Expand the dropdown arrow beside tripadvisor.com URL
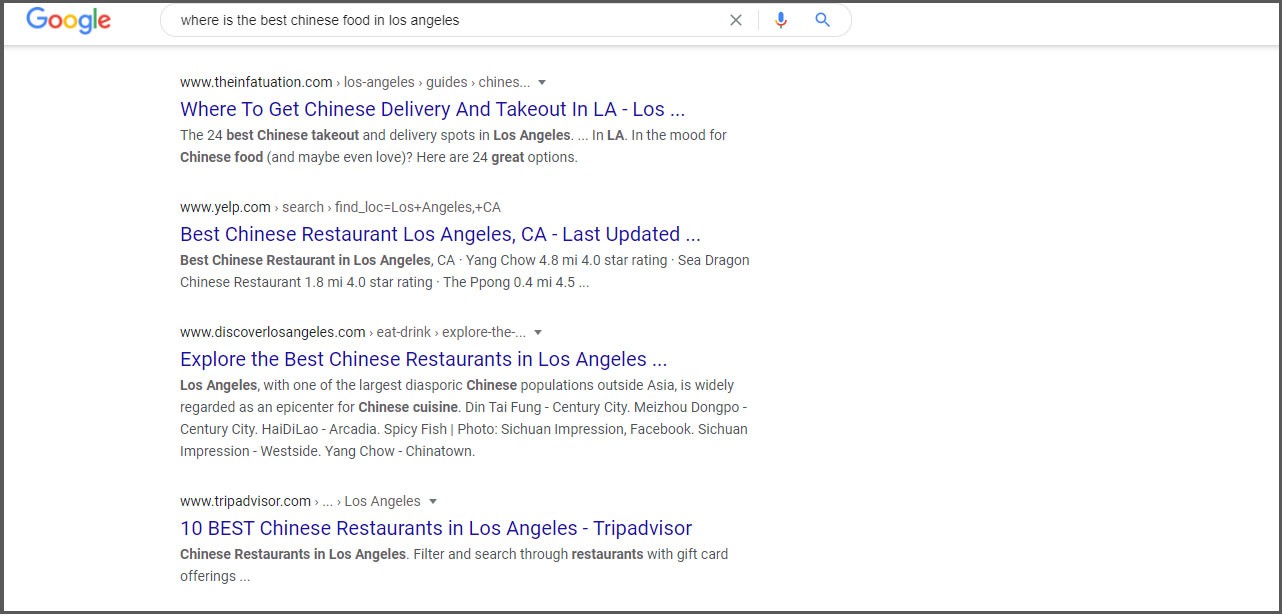This screenshot has height=614, width=1282. click(433, 501)
